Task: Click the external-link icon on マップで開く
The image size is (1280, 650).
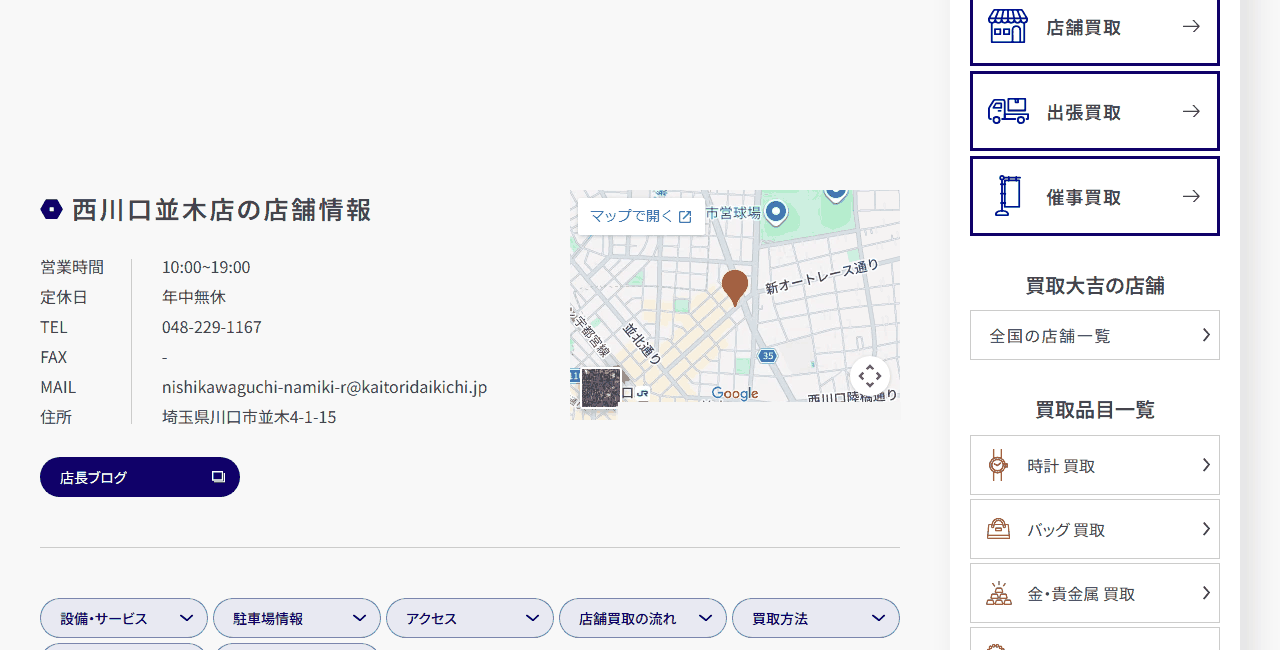Action: [x=685, y=216]
